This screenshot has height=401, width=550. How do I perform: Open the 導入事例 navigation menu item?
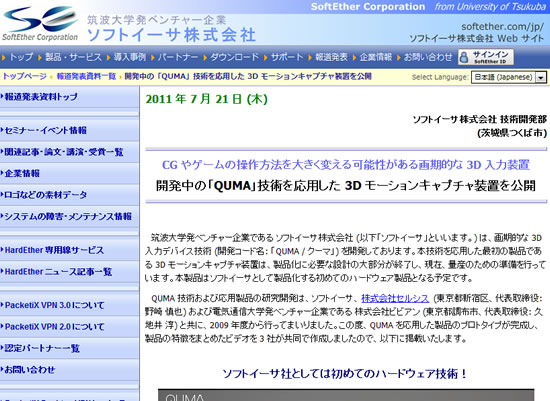pos(129,57)
